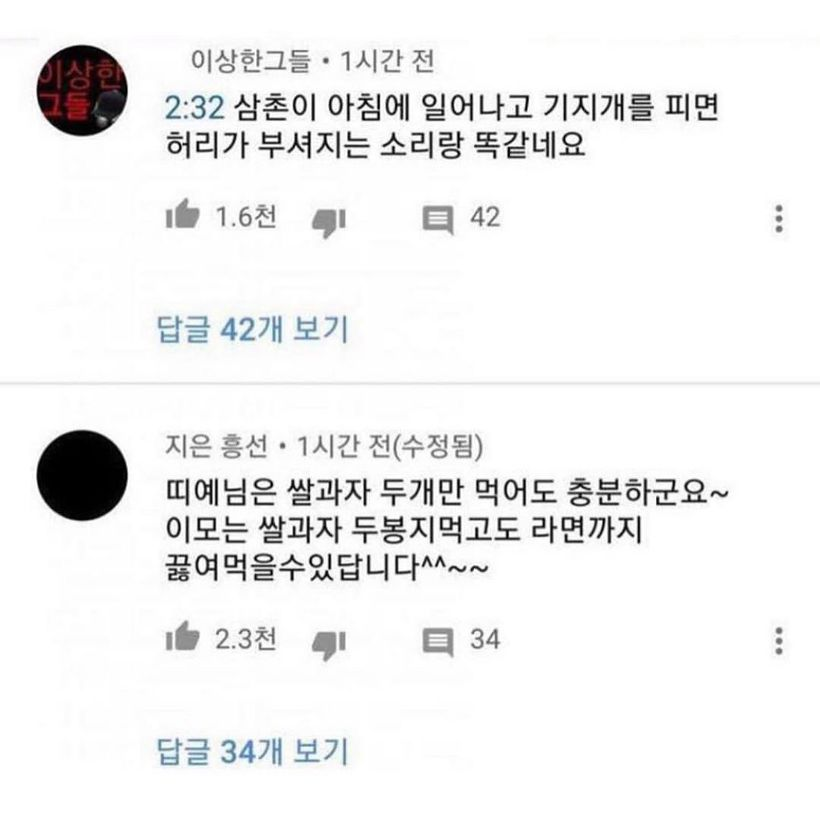This screenshot has height=820, width=820.
Task: Click reply bubble icon on 지은 홍선 comment
Action: pyautogui.click(x=438, y=642)
